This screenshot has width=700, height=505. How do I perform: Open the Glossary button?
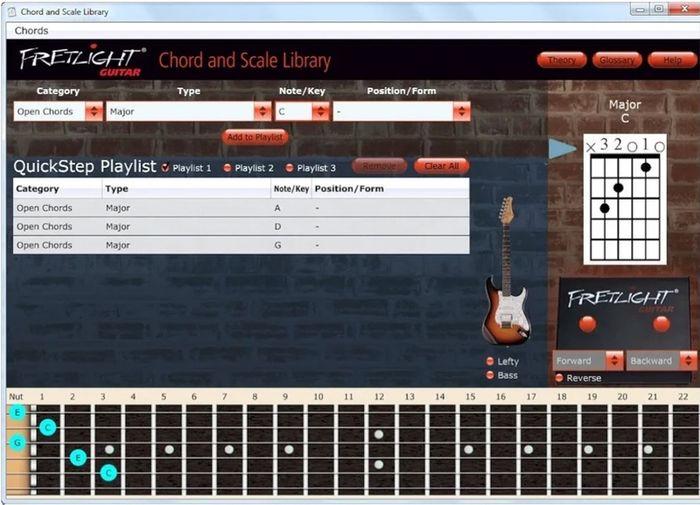[x=617, y=60]
